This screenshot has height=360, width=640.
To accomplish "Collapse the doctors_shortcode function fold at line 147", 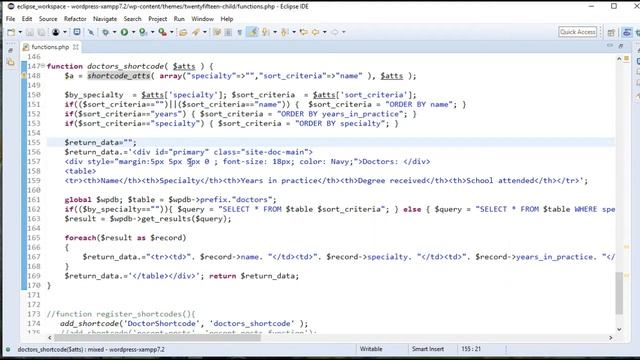I will pos(43,66).
